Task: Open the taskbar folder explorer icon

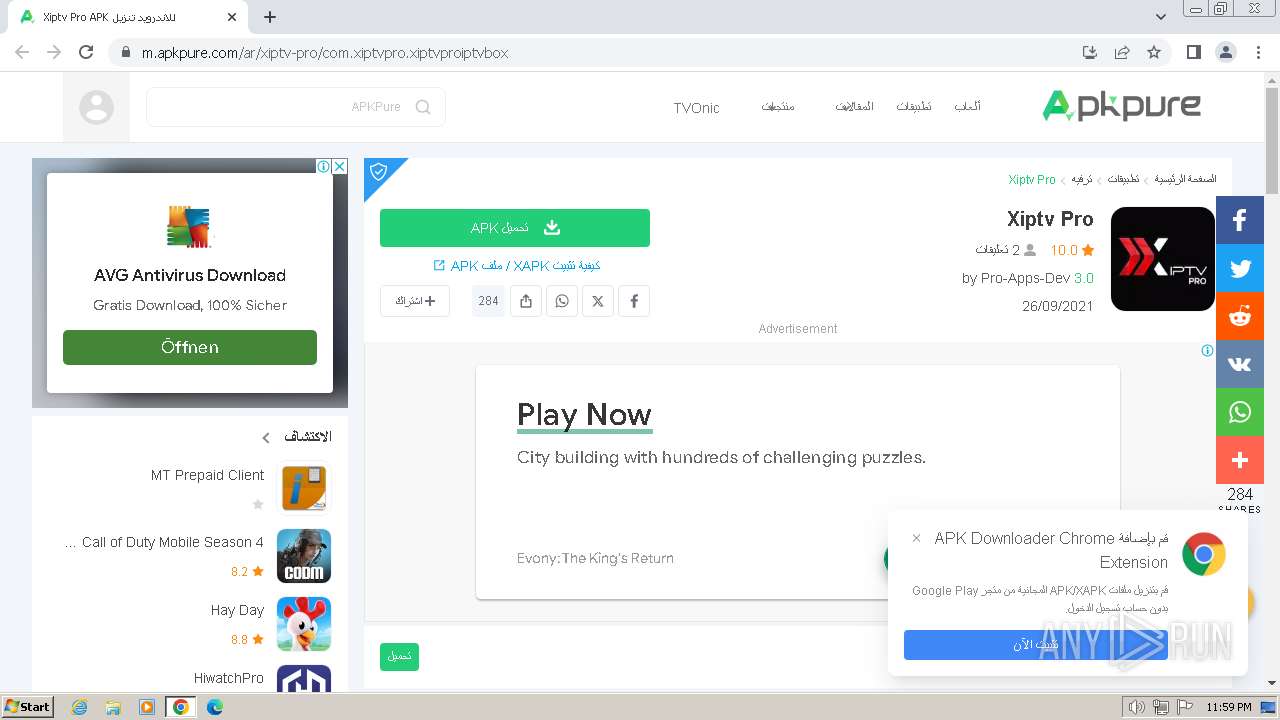Action: click(x=113, y=707)
